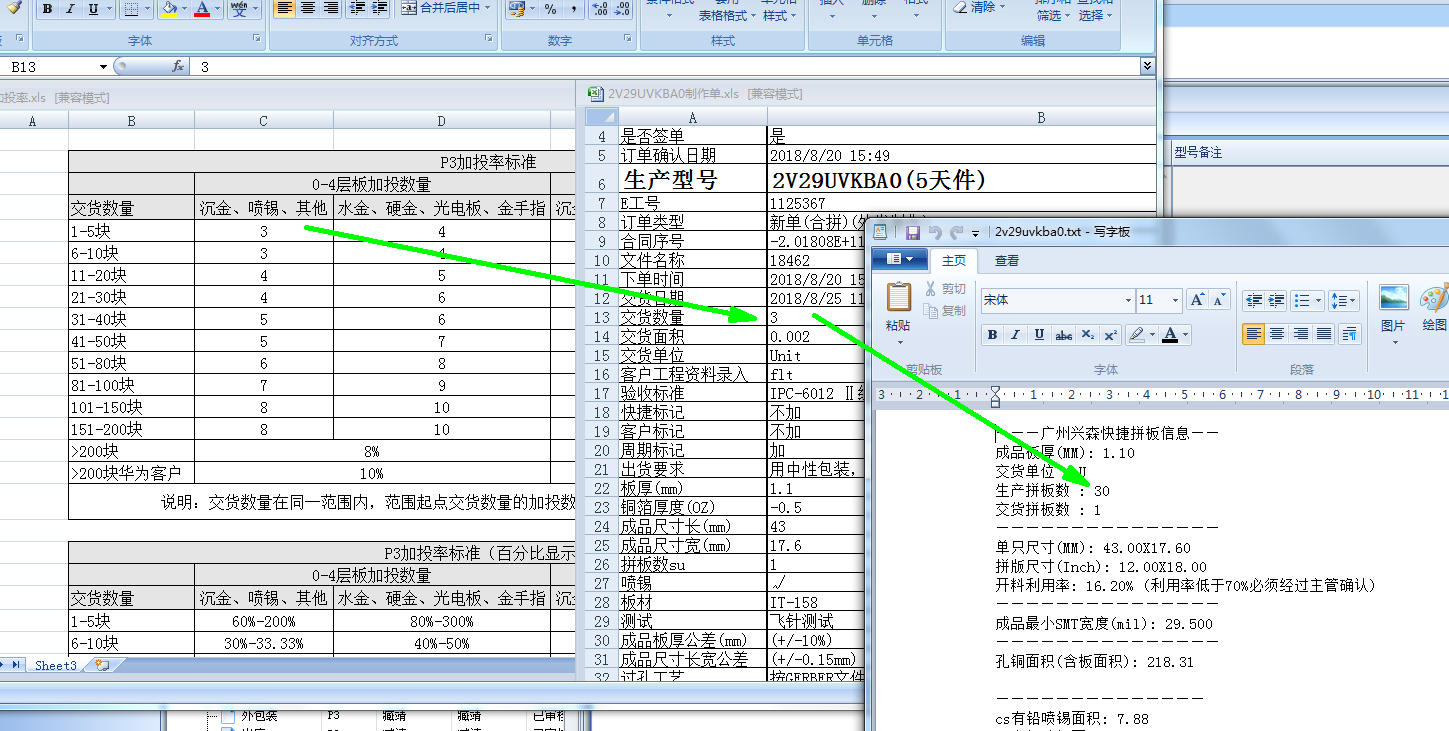Click WordPad font color A button
The height and width of the screenshot is (731, 1449).
tap(1169, 335)
